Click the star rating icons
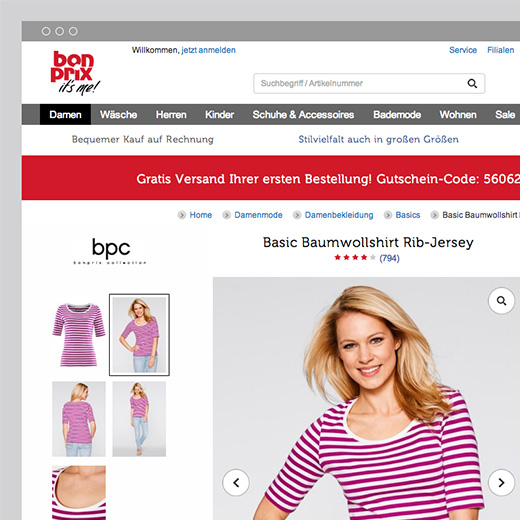Image resolution: width=520 pixels, height=520 pixels. [x=355, y=258]
